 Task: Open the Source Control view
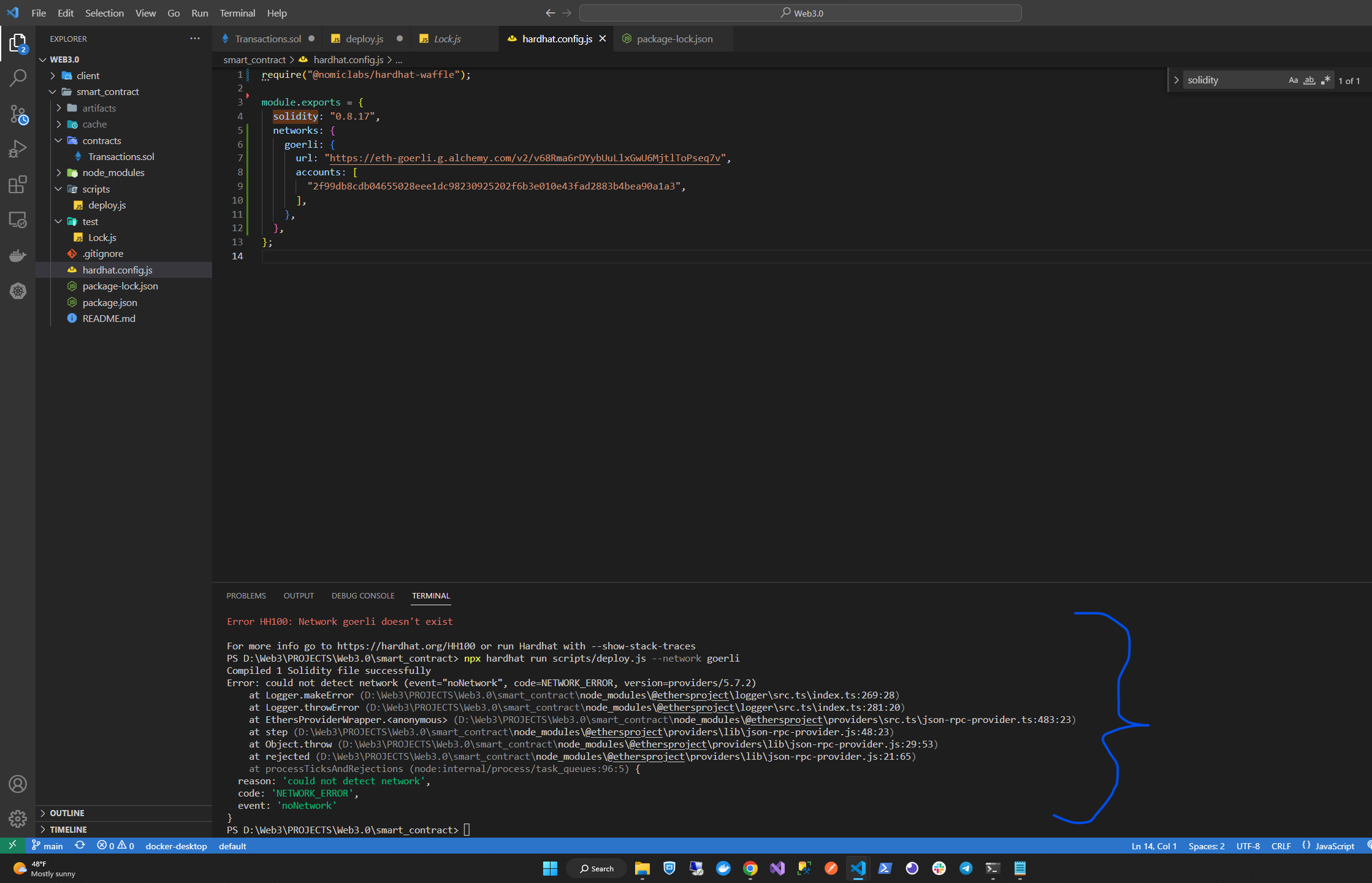pyautogui.click(x=18, y=114)
